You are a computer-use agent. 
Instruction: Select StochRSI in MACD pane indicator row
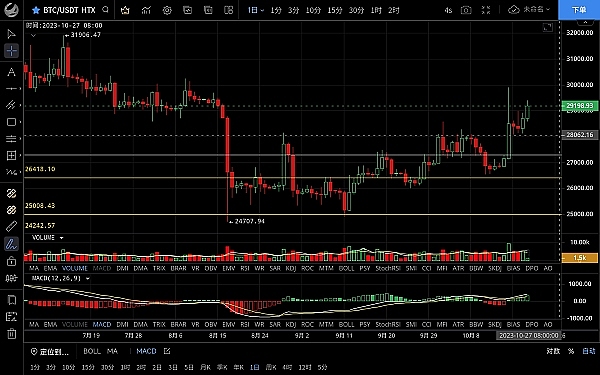(388, 324)
